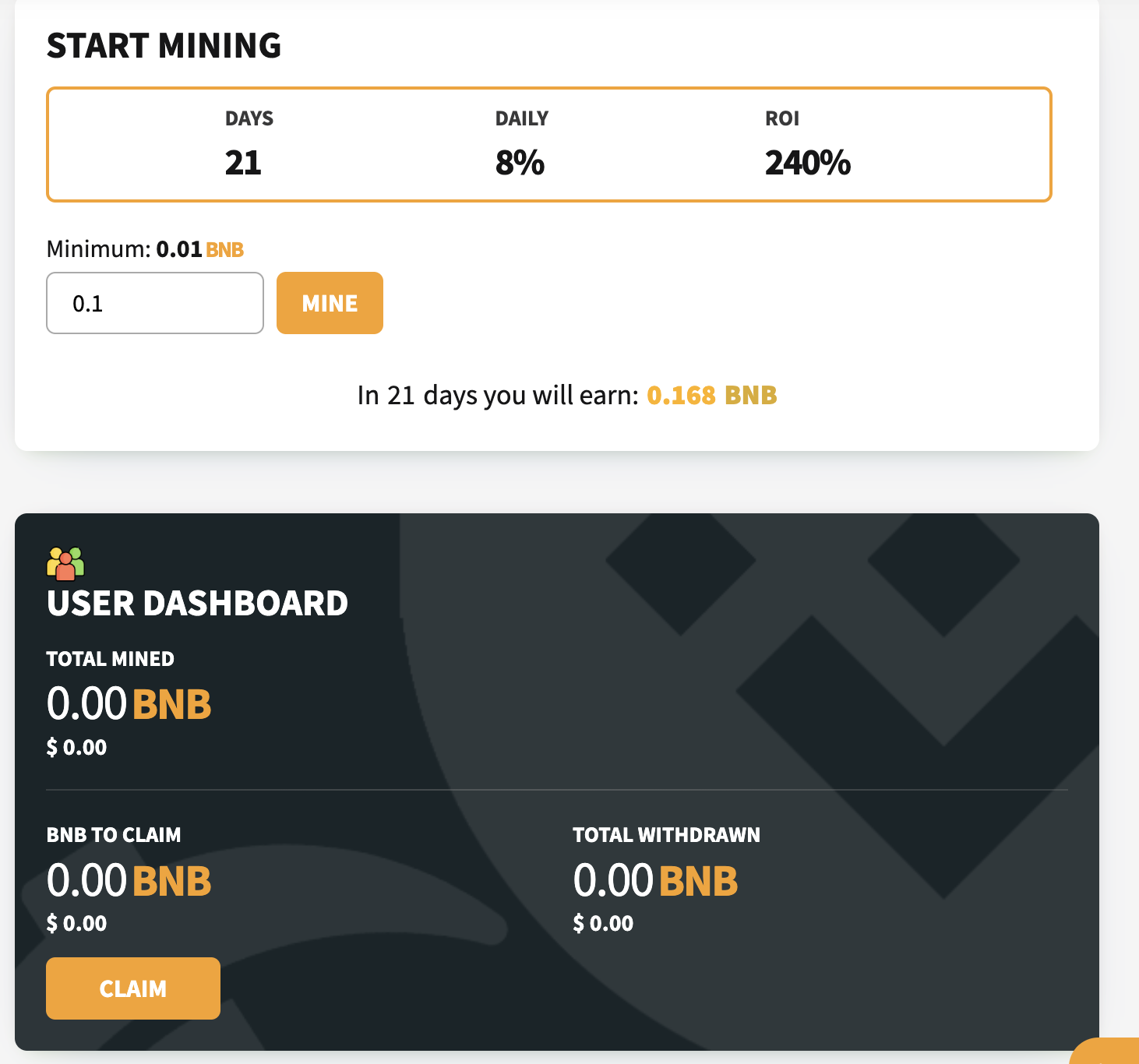Click the users group icon above dashboard

tap(65, 563)
